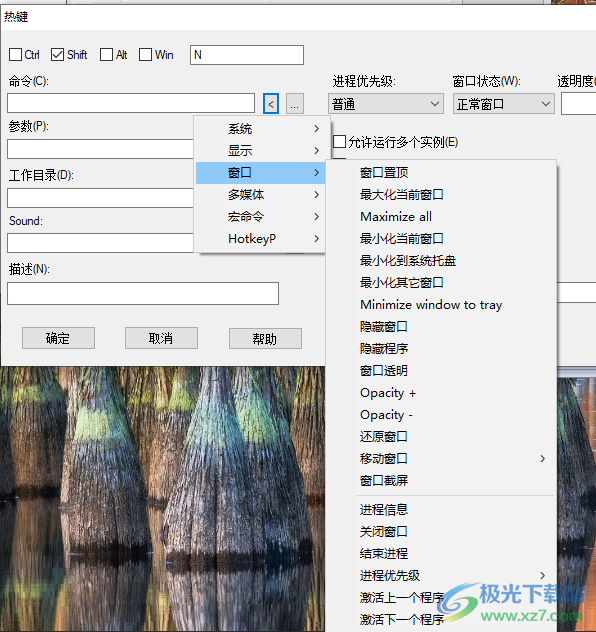596x632 pixels.
Task: Select 关闭窗口 command
Action: click(x=441, y=532)
